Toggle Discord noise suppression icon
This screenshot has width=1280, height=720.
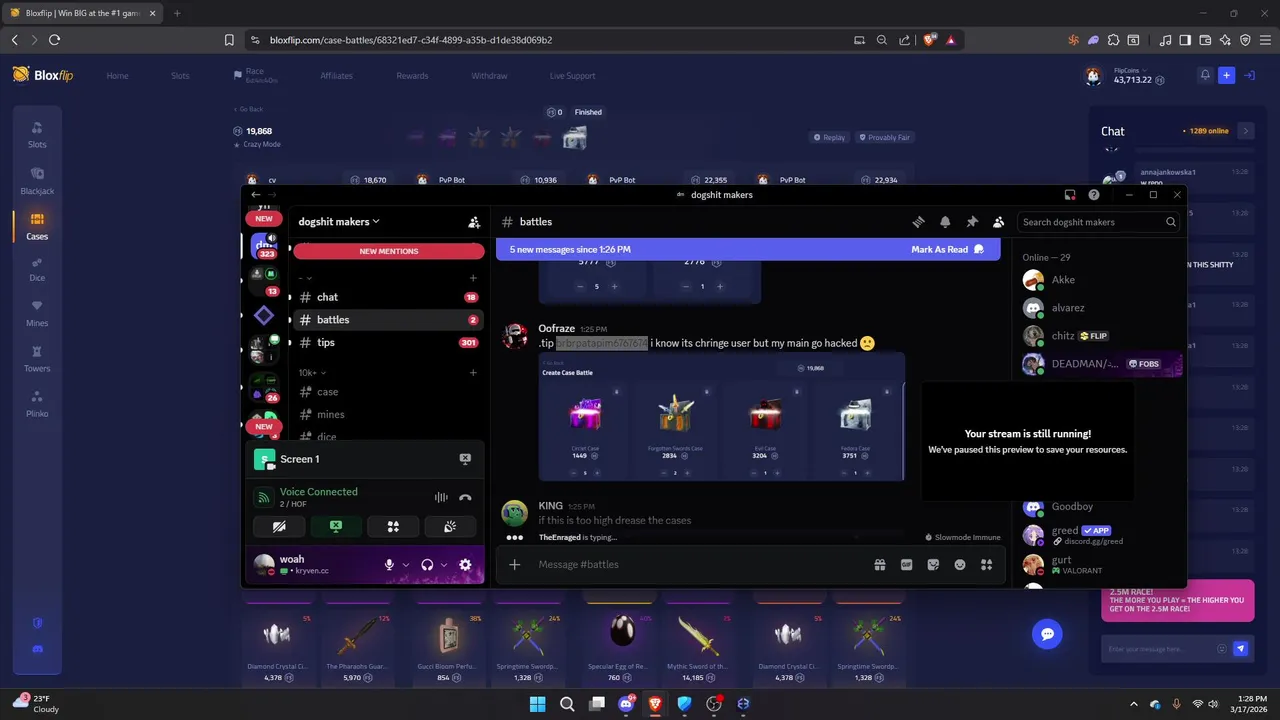(441, 497)
